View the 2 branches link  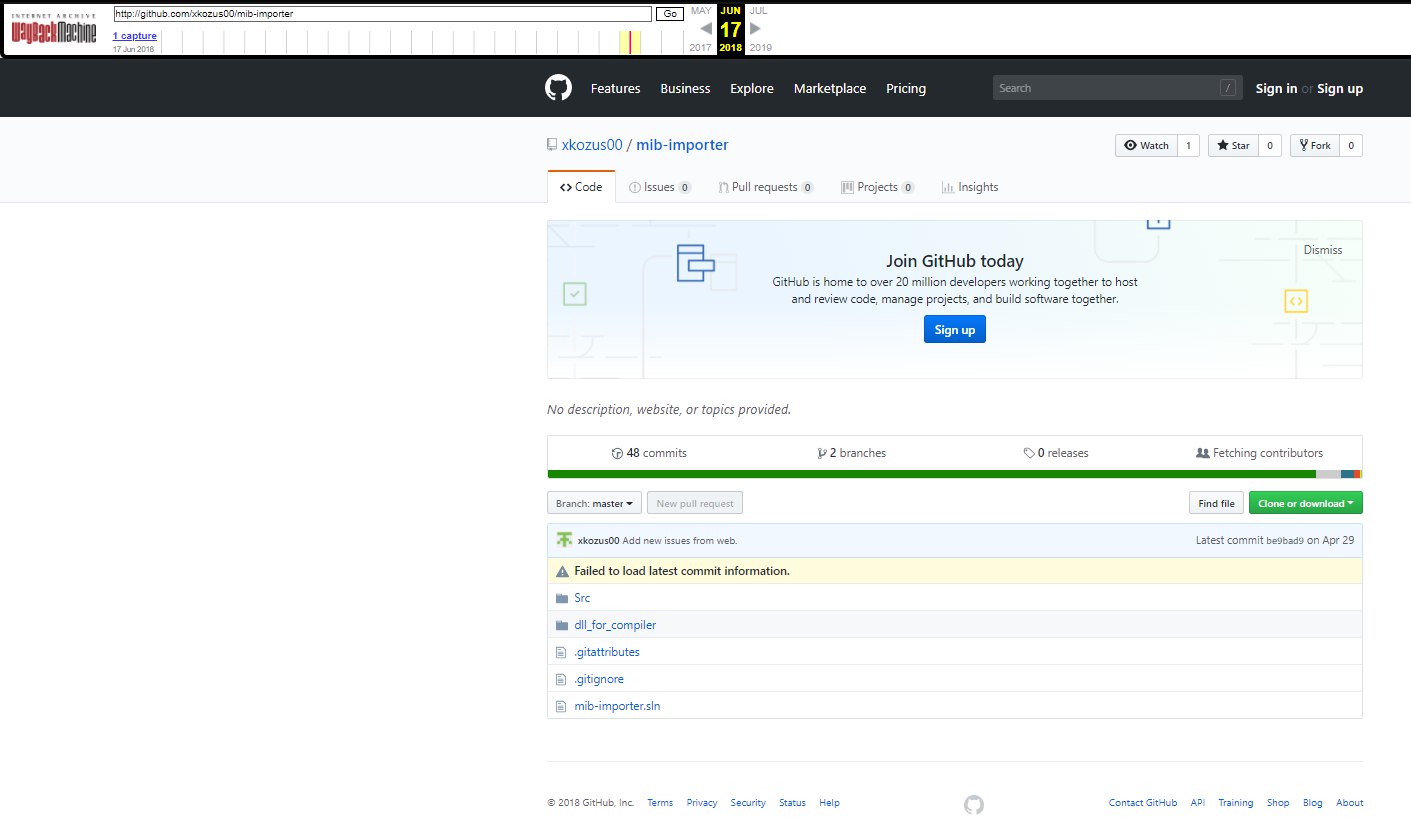pos(852,453)
